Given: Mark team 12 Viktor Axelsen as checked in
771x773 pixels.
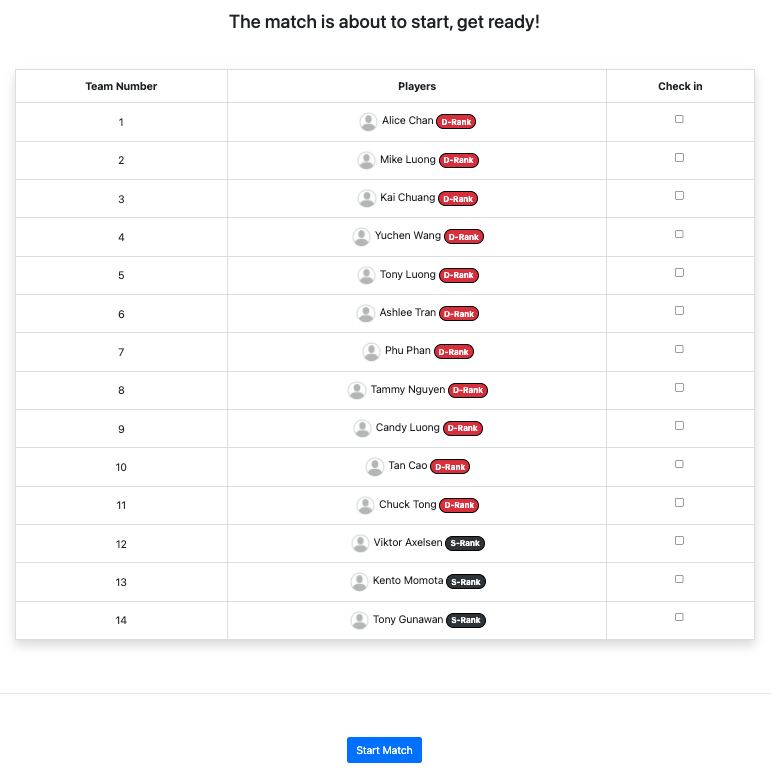Looking at the screenshot, I should click(679, 541).
